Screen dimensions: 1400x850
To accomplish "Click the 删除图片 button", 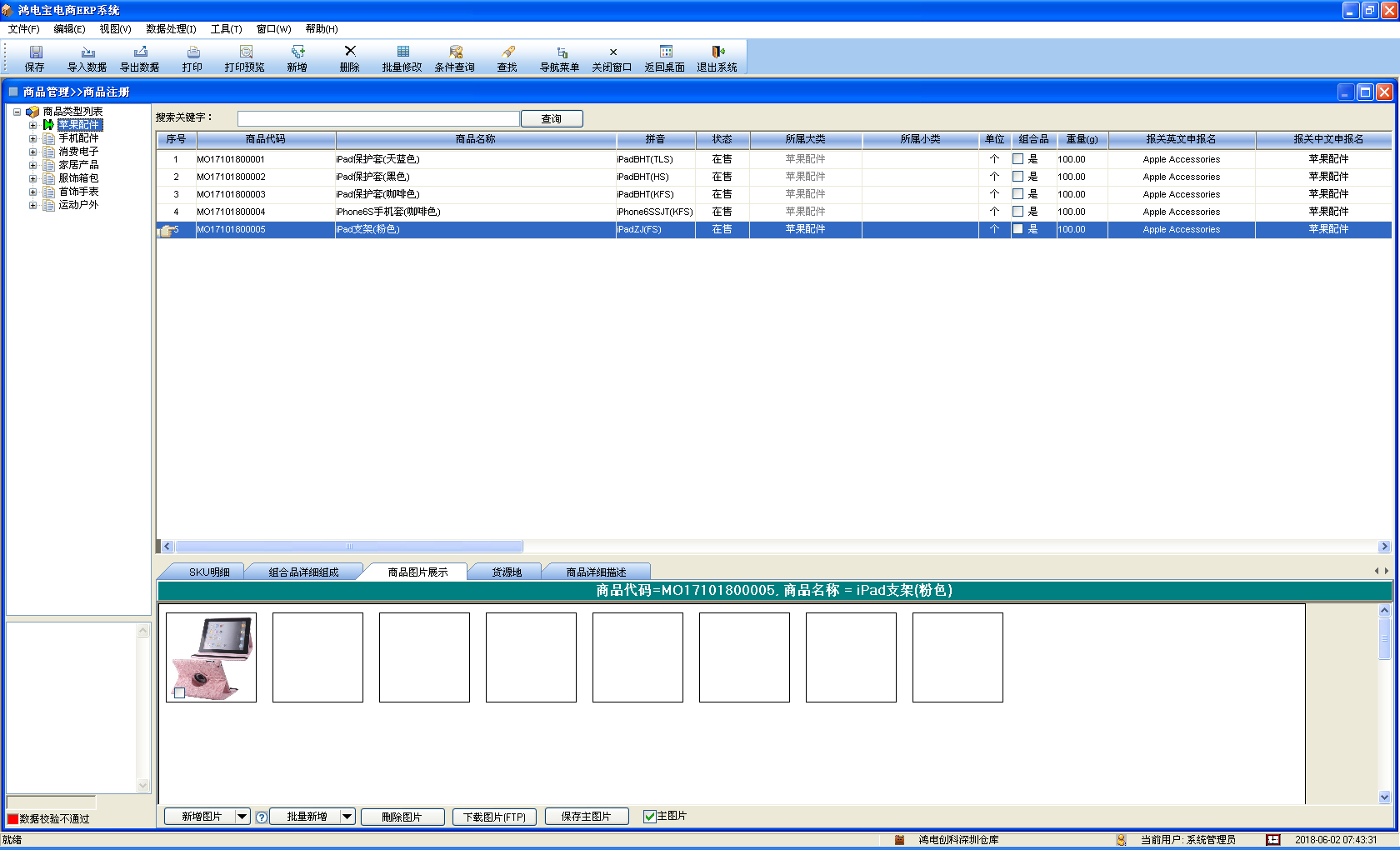I will tap(402, 817).
